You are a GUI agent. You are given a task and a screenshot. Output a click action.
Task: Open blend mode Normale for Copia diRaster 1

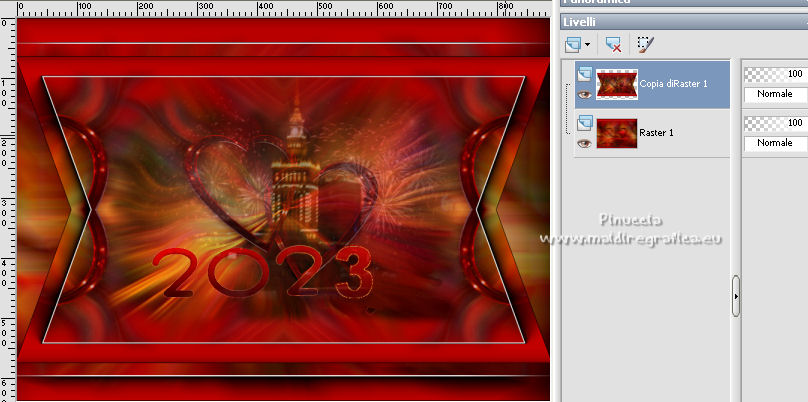coord(776,94)
